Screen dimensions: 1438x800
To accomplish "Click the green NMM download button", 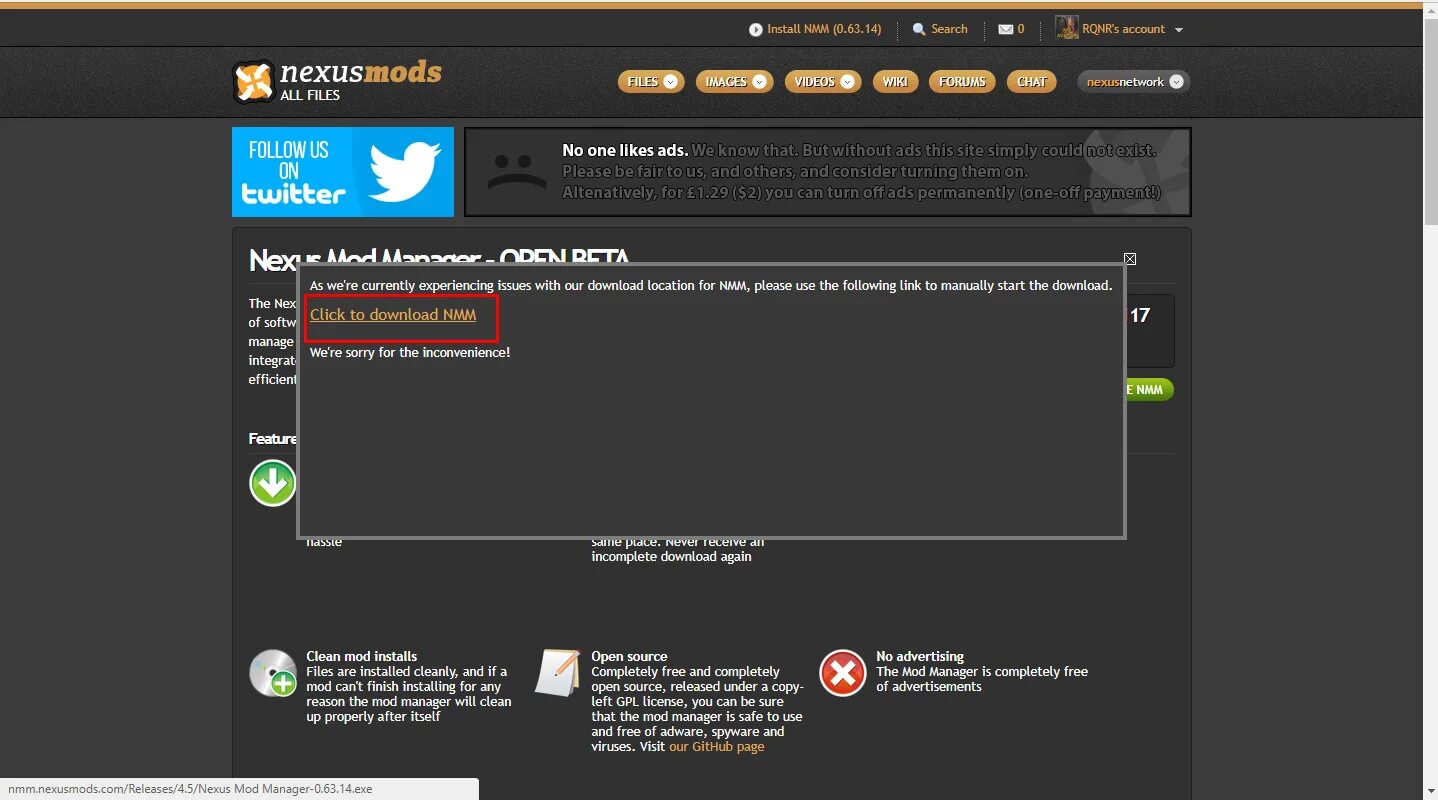I will (1150, 390).
